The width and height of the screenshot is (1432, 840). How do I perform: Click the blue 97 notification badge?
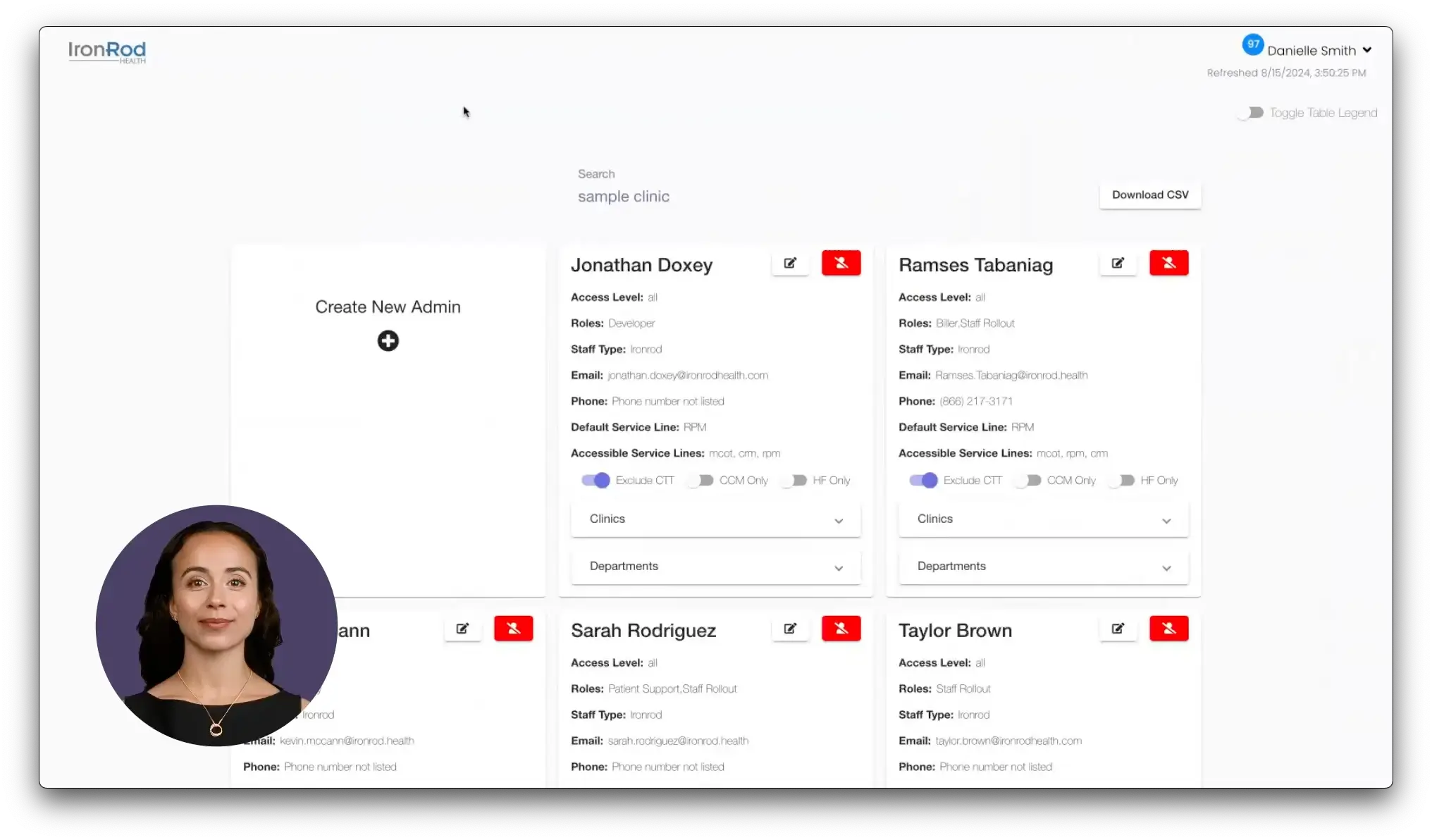[x=1252, y=44]
